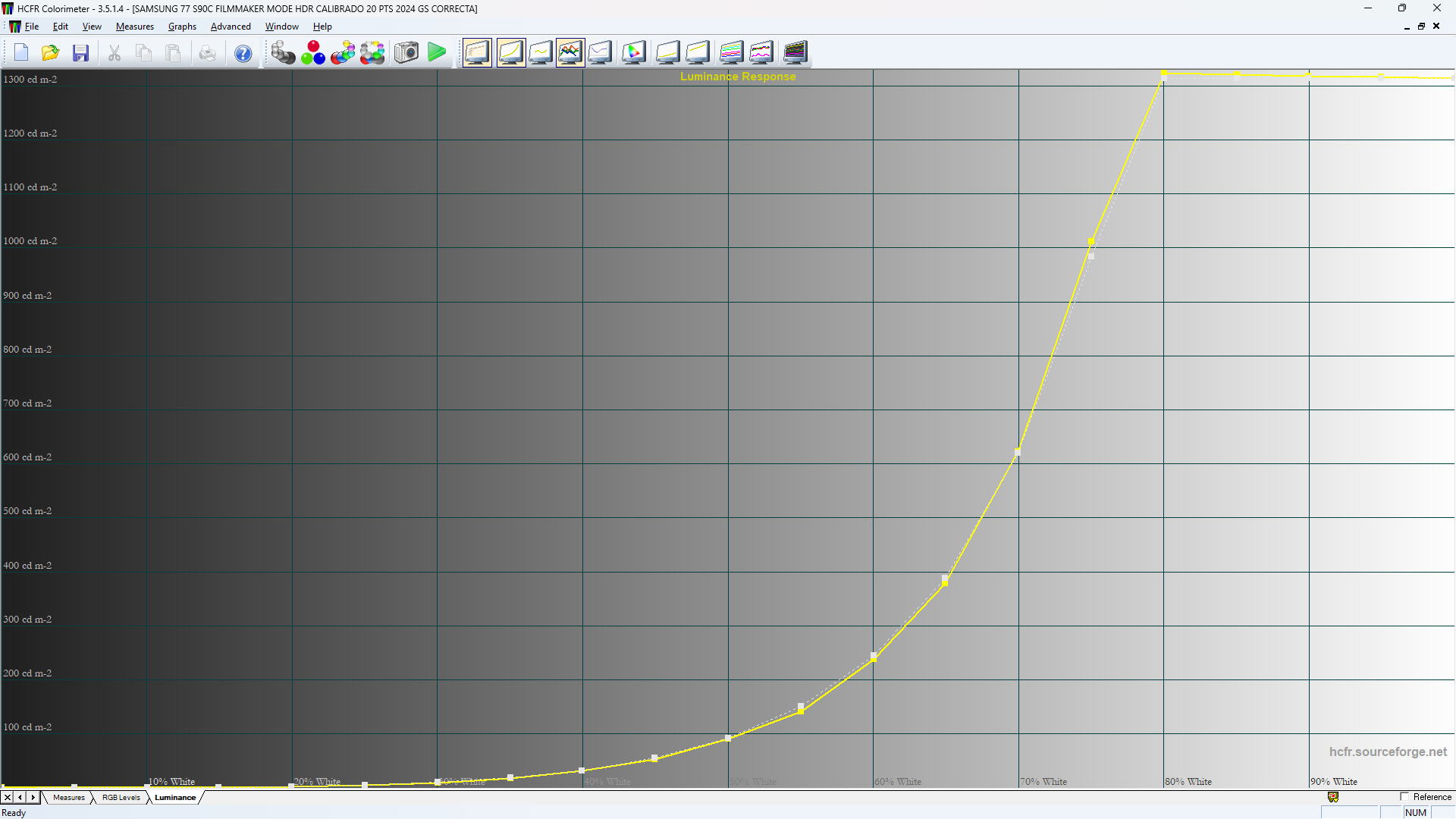Open a saved calibration file
Viewport: 1456px width, 819px height.
(x=50, y=52)
